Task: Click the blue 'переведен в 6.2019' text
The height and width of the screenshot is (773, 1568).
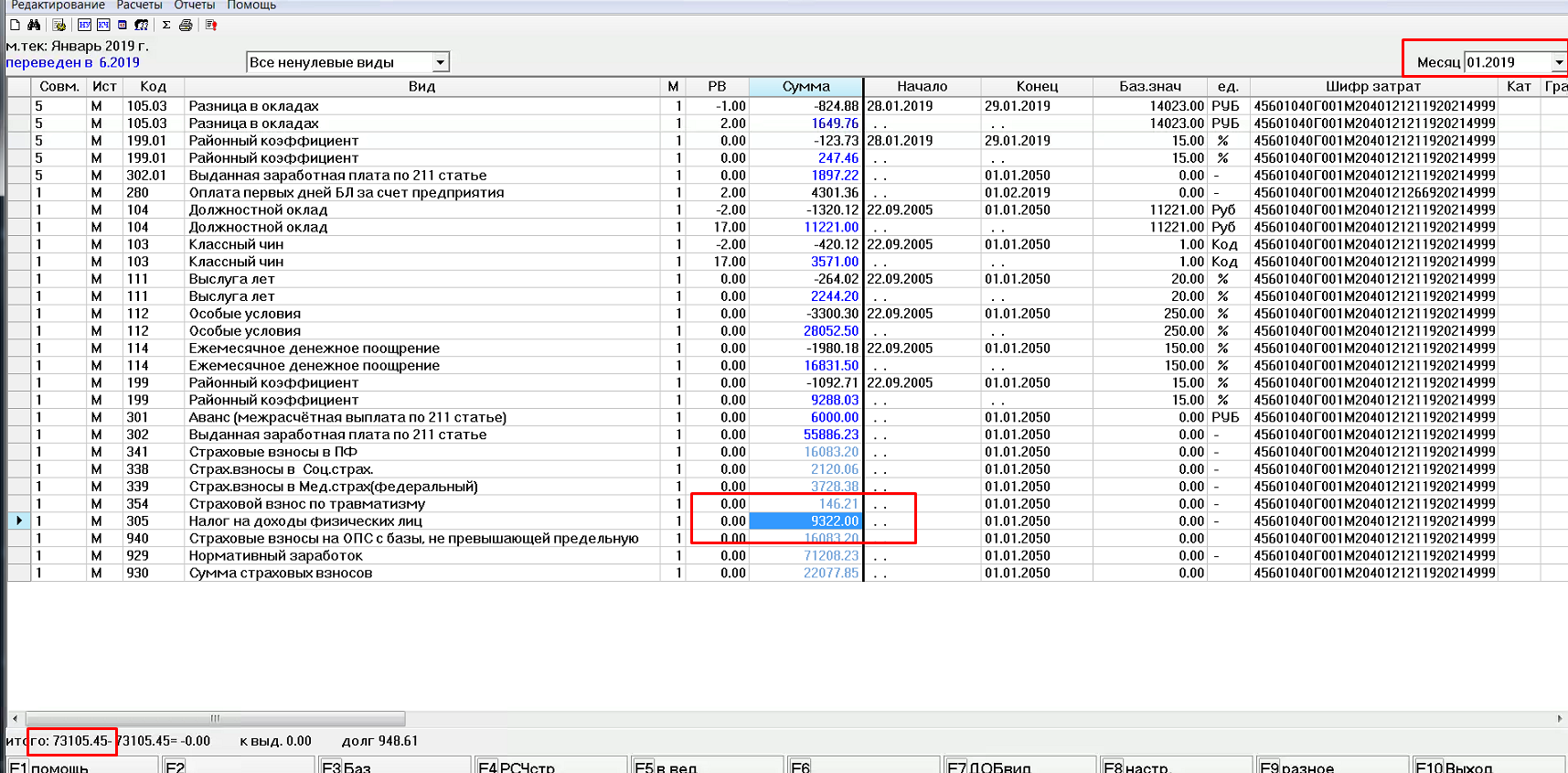Action: [73, 62]
